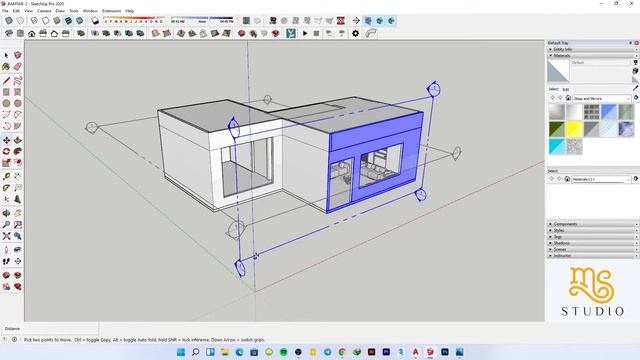Open the Camera menu
Image resolution: width=640 pixels, height=360 pixels.
pos(44,11)
